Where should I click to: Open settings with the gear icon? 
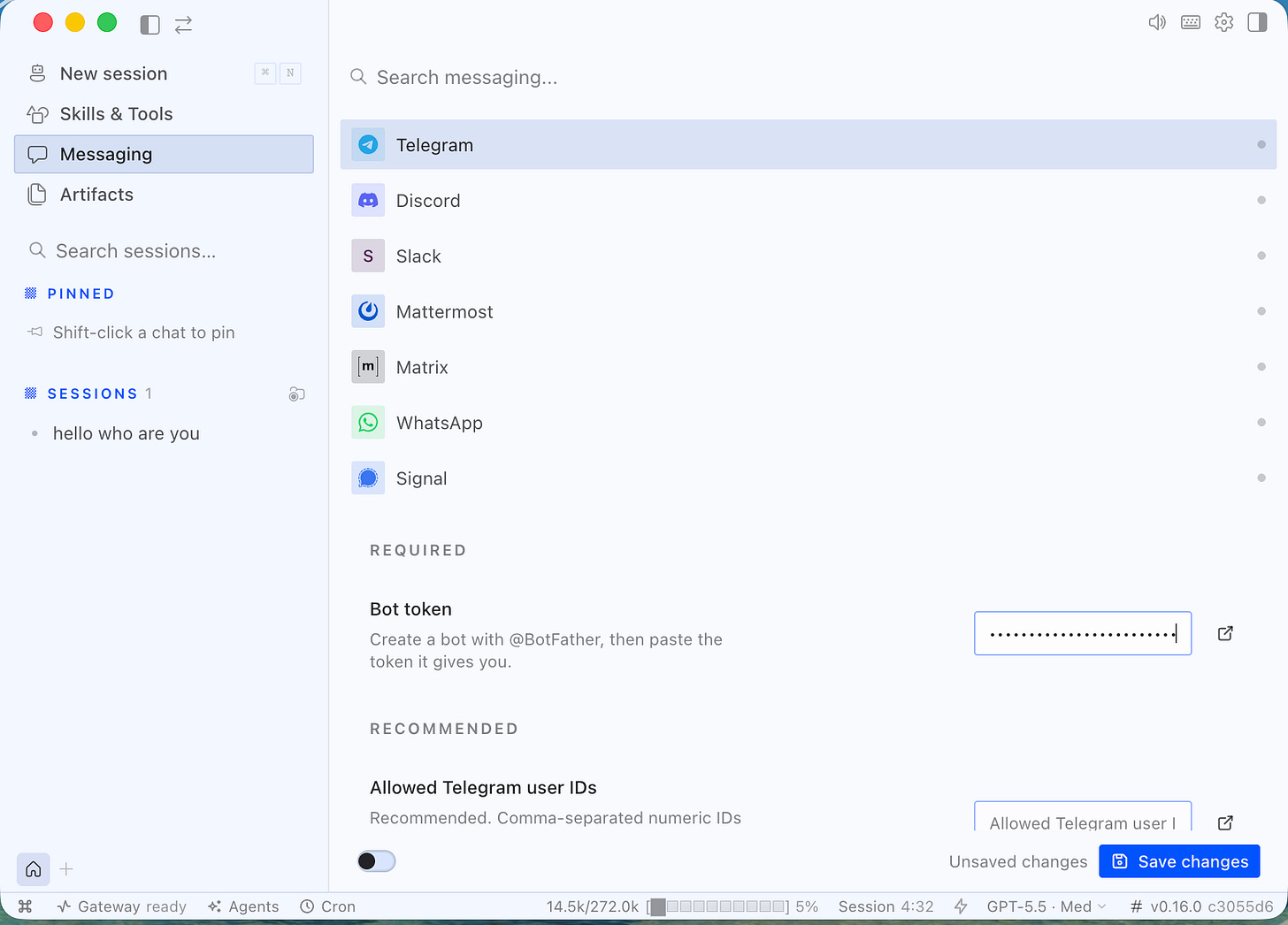tap(1224, 23)
